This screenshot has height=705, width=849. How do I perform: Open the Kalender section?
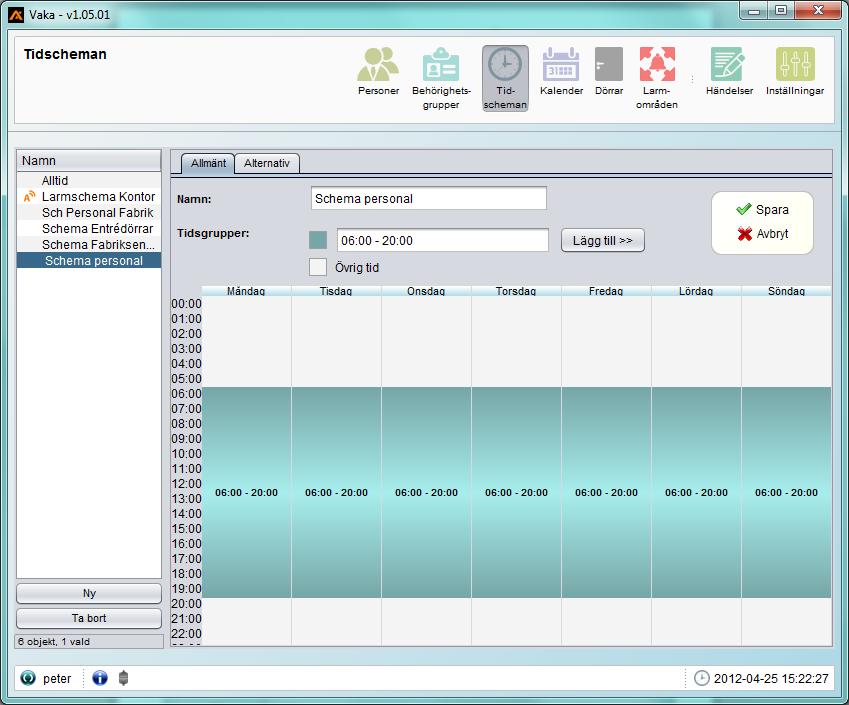pos(561,71)
